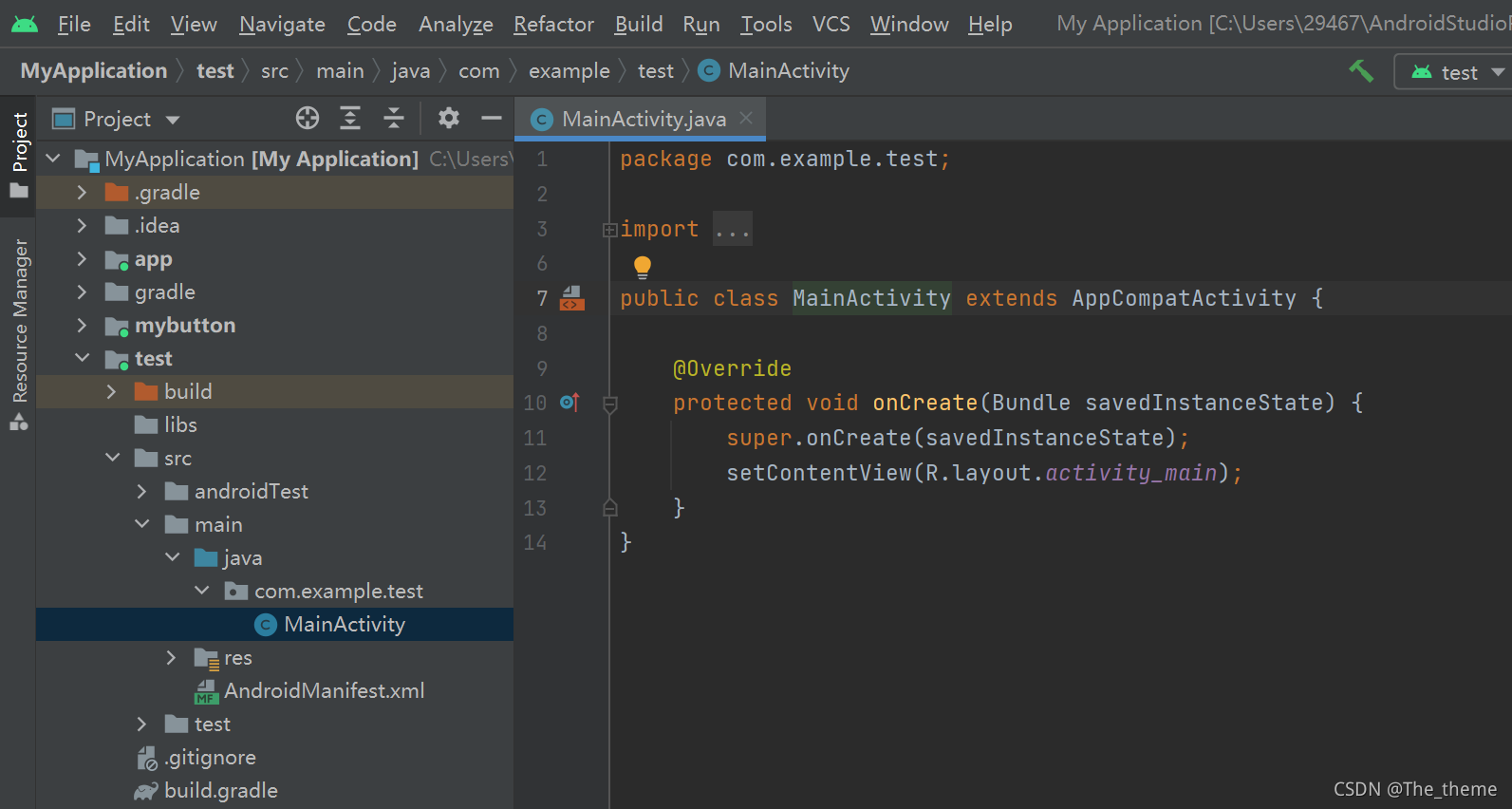The height and width of the screenshot is (809, 1512).
Task: Open the Help menu
Action: [990, 24]
